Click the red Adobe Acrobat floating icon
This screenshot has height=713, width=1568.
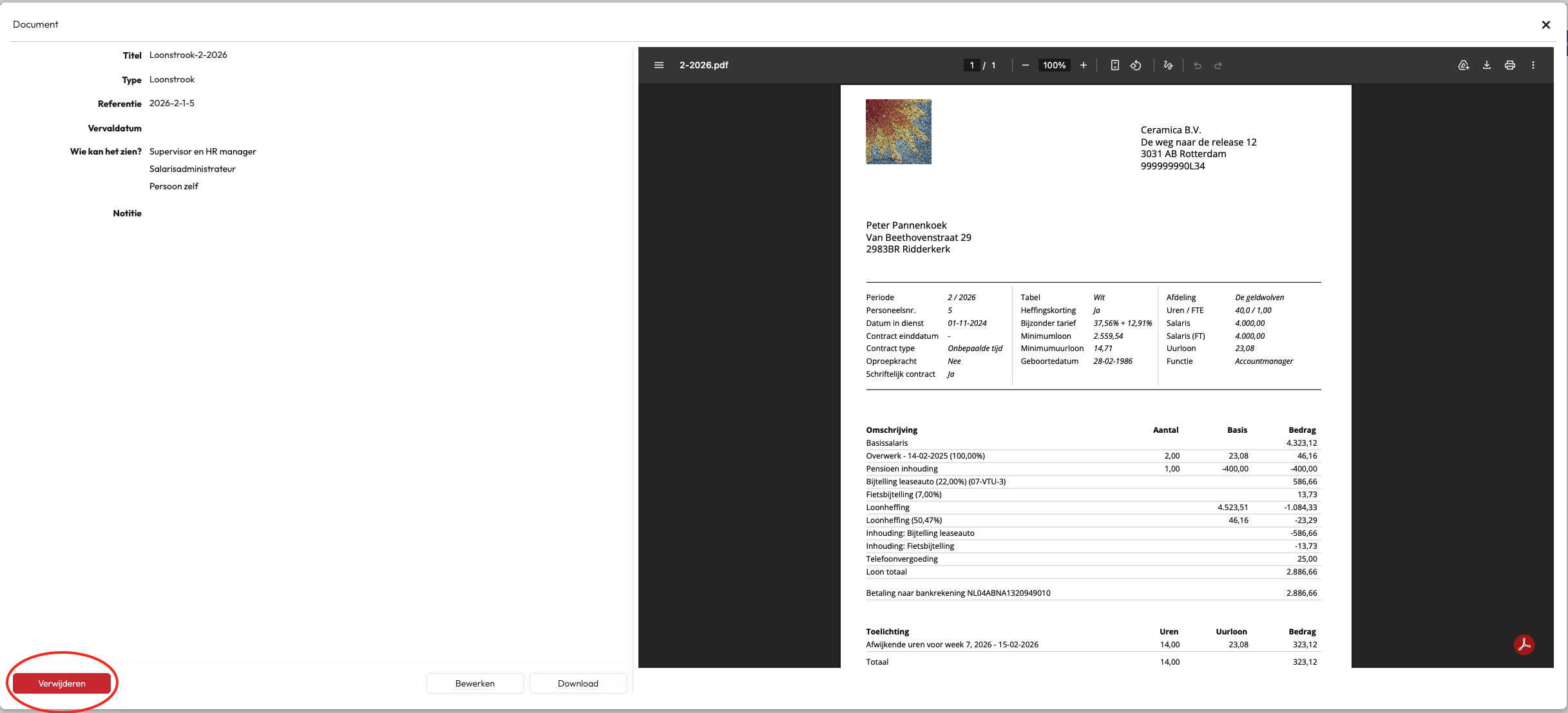(x=1524, y=644)
